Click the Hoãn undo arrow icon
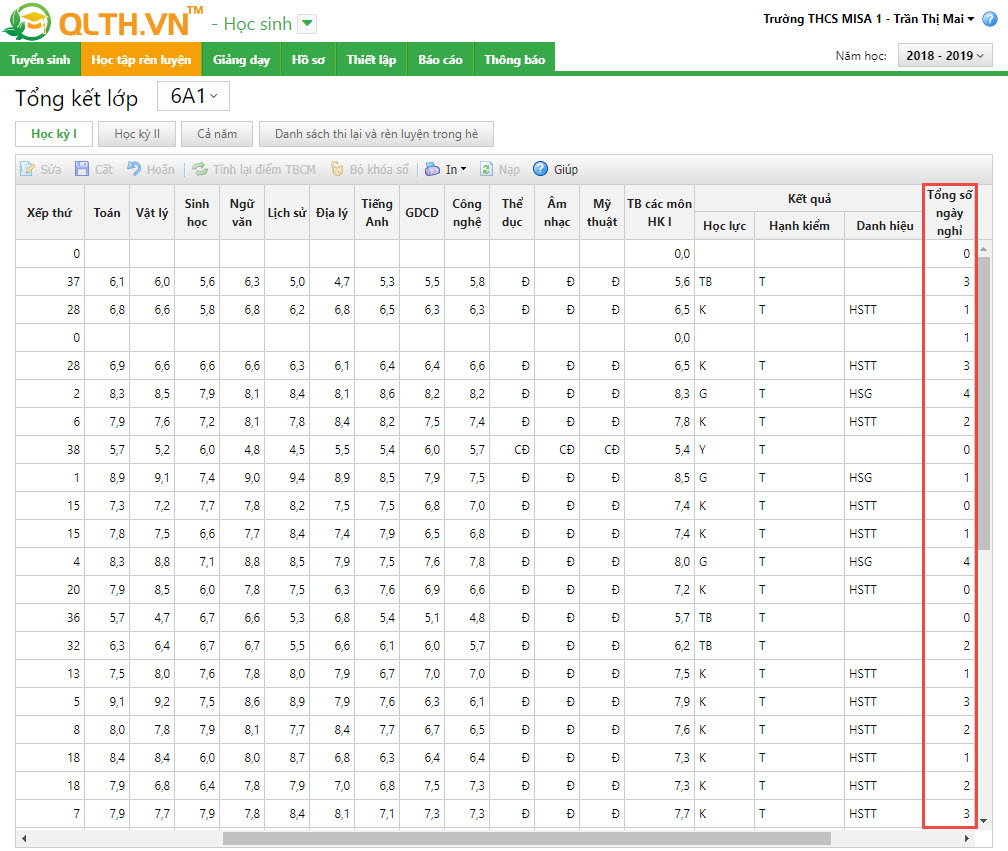The height and width of the screenshot is (851, 1008). click(134, 169)
